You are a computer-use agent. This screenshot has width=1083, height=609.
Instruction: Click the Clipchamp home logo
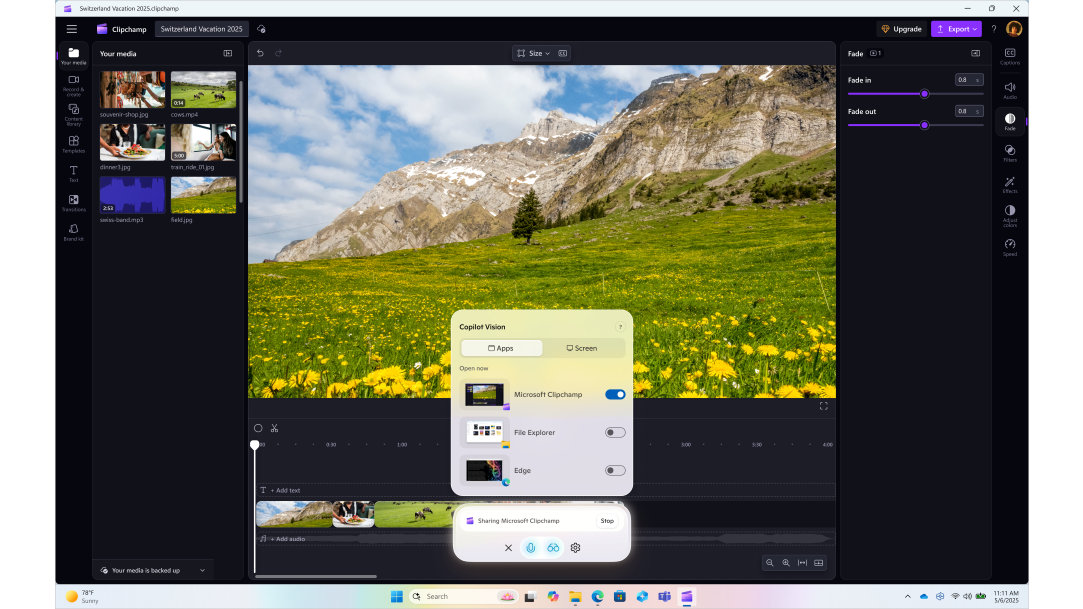coord(122,29)
